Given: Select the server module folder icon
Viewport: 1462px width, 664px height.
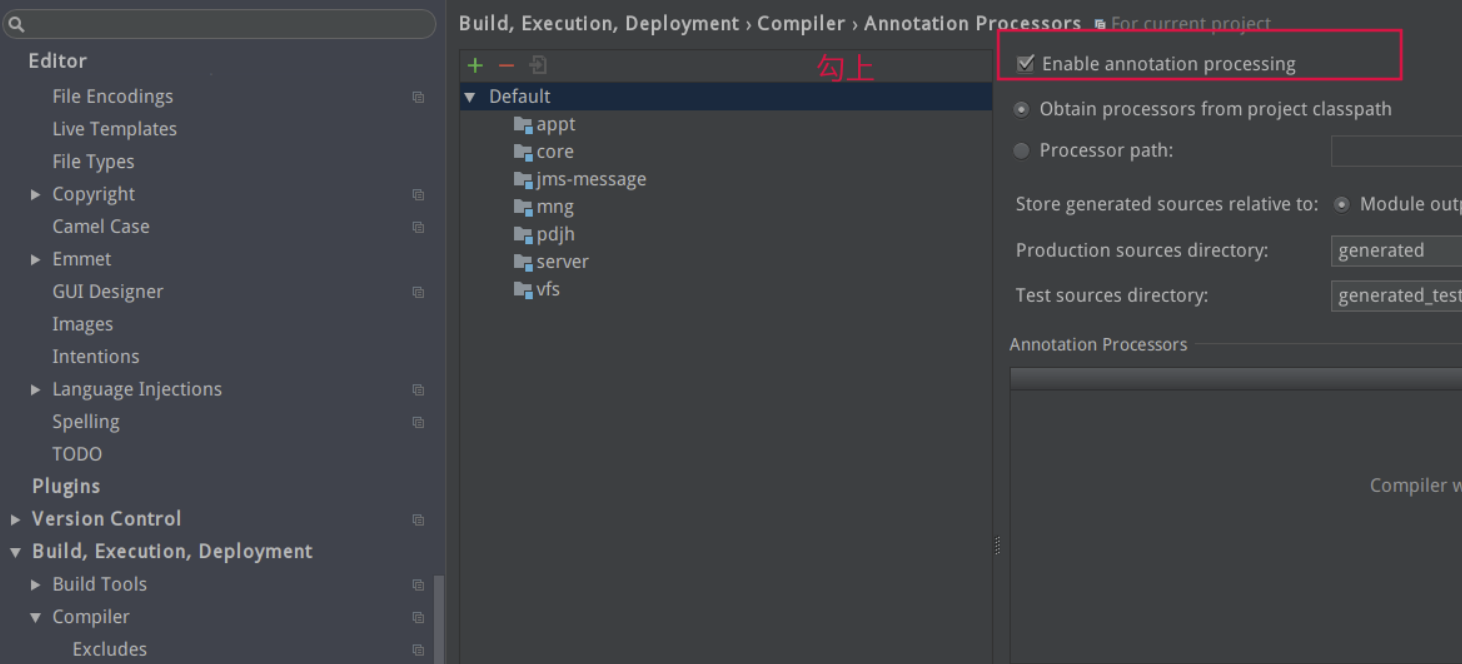Looking at the screenshot, I should 523,262.
